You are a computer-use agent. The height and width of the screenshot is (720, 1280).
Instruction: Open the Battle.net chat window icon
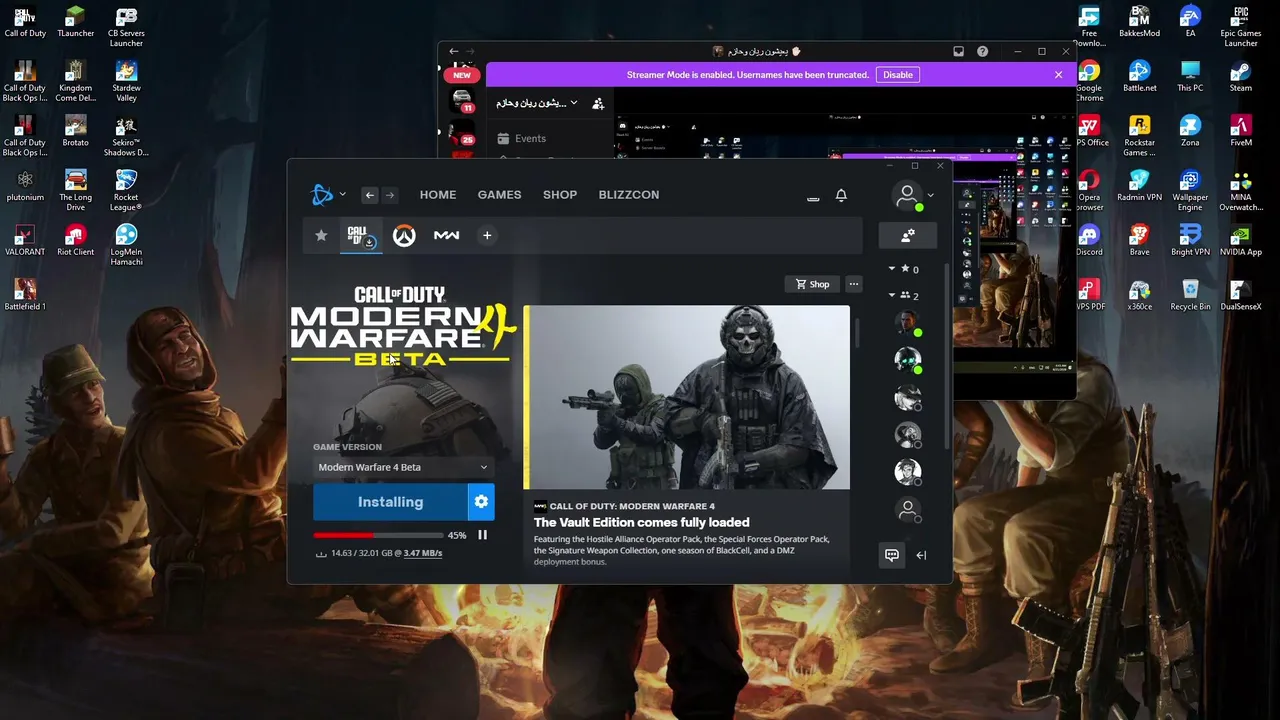pyautogui.click(x=892, y=555)
